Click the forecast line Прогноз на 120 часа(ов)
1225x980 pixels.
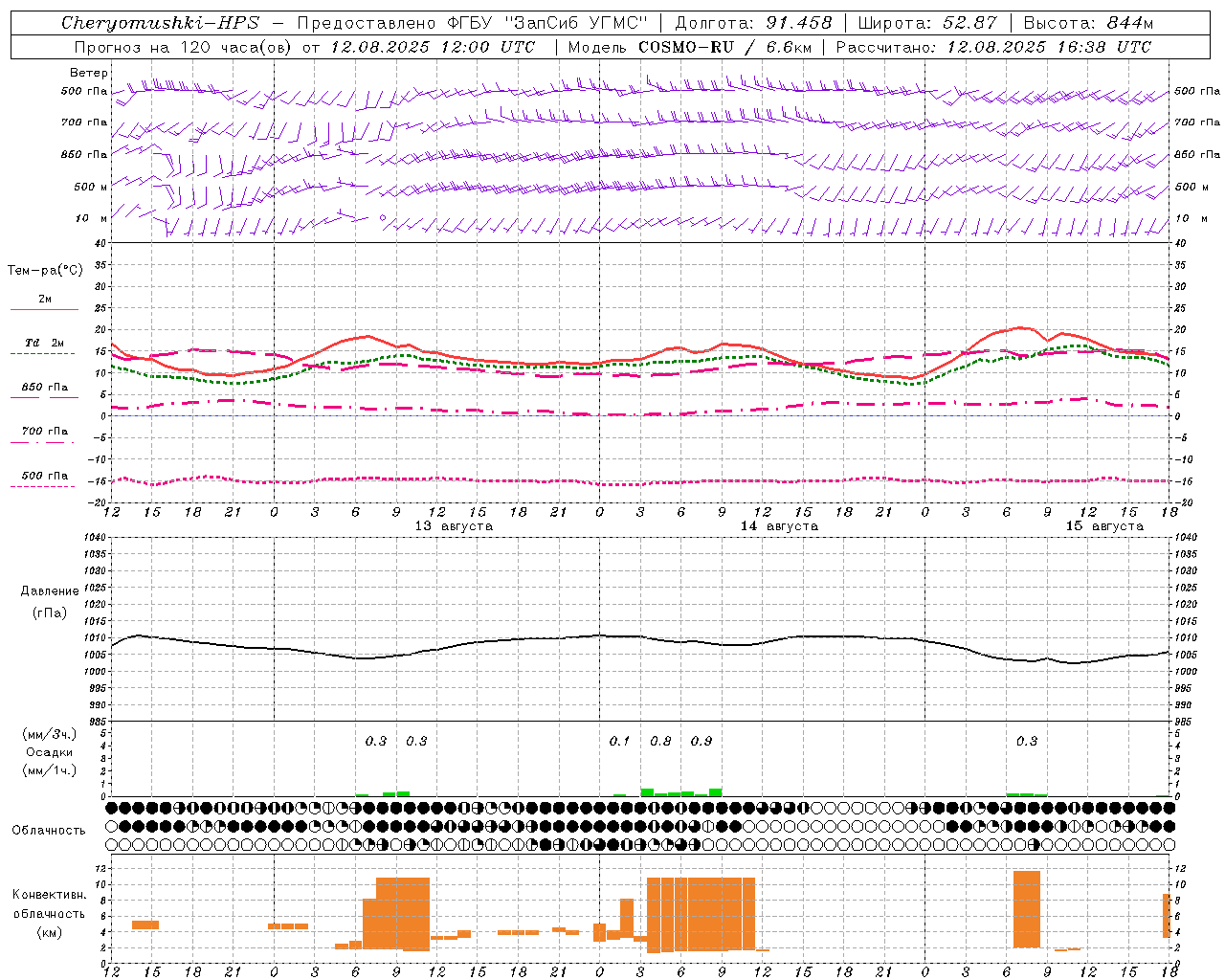[x=182, y=47]
